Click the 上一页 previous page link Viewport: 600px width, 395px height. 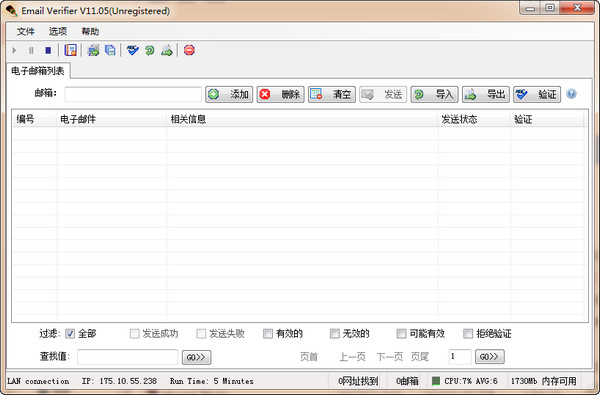(352, 357)
